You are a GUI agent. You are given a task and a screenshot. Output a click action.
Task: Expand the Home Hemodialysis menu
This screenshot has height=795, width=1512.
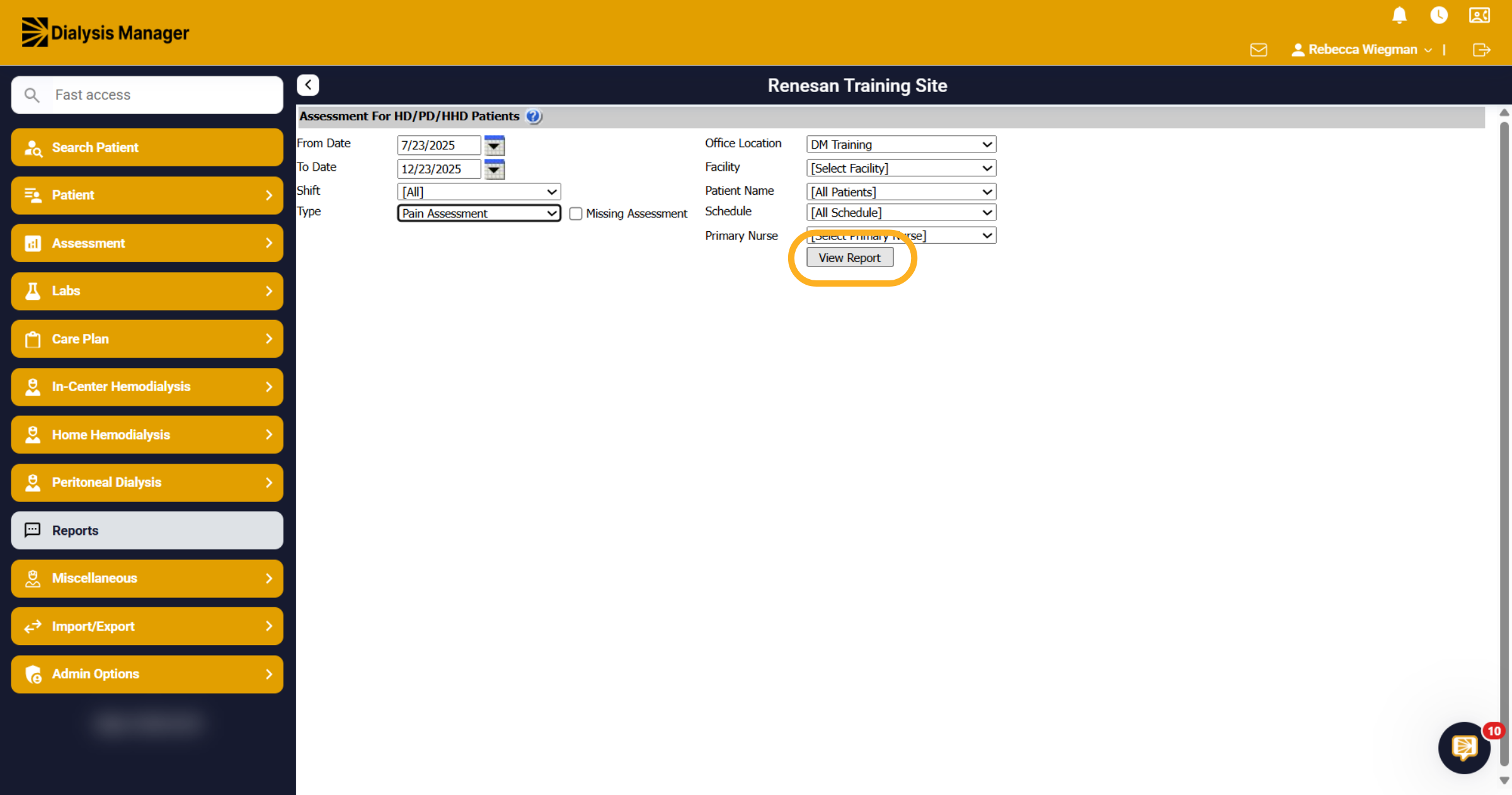click(147, 435)
